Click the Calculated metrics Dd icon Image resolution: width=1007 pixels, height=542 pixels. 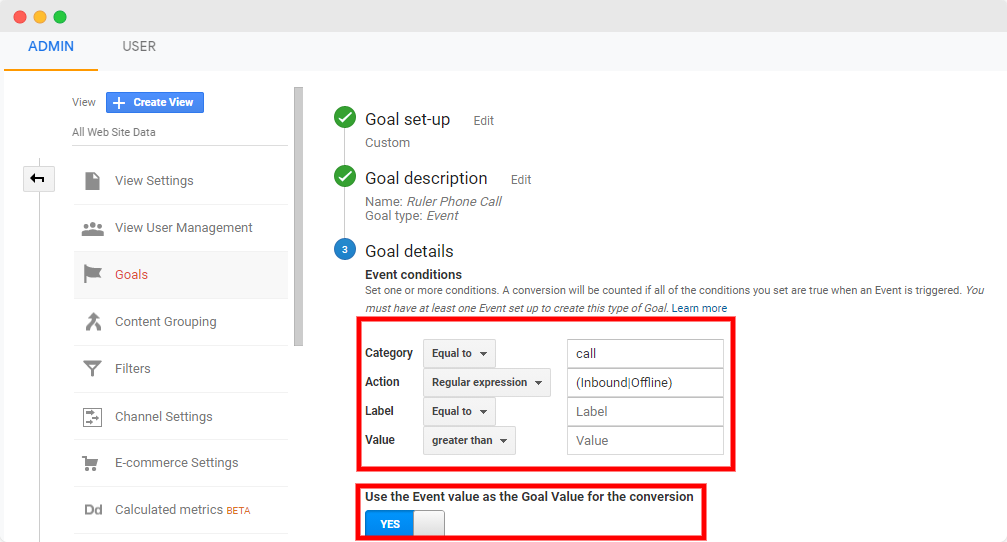[x=93, y=510]
